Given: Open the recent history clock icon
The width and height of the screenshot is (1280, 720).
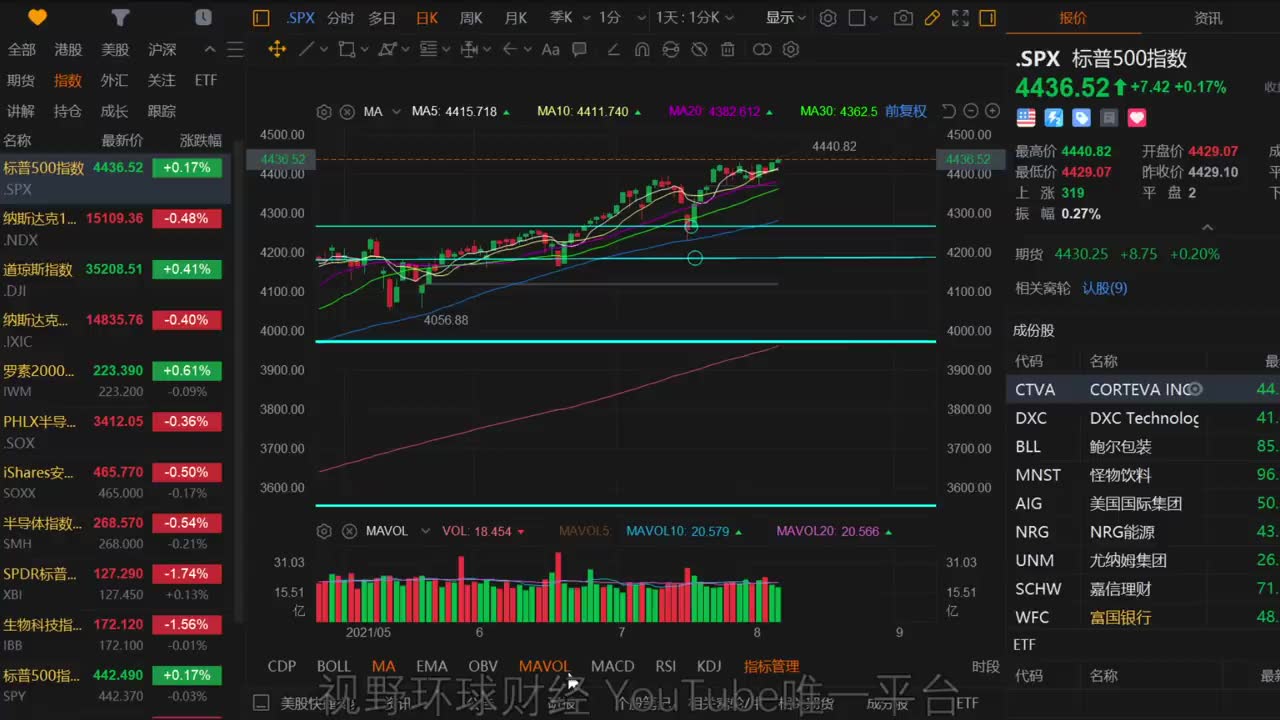Looking at the screenshot, I should click(203, 17).
